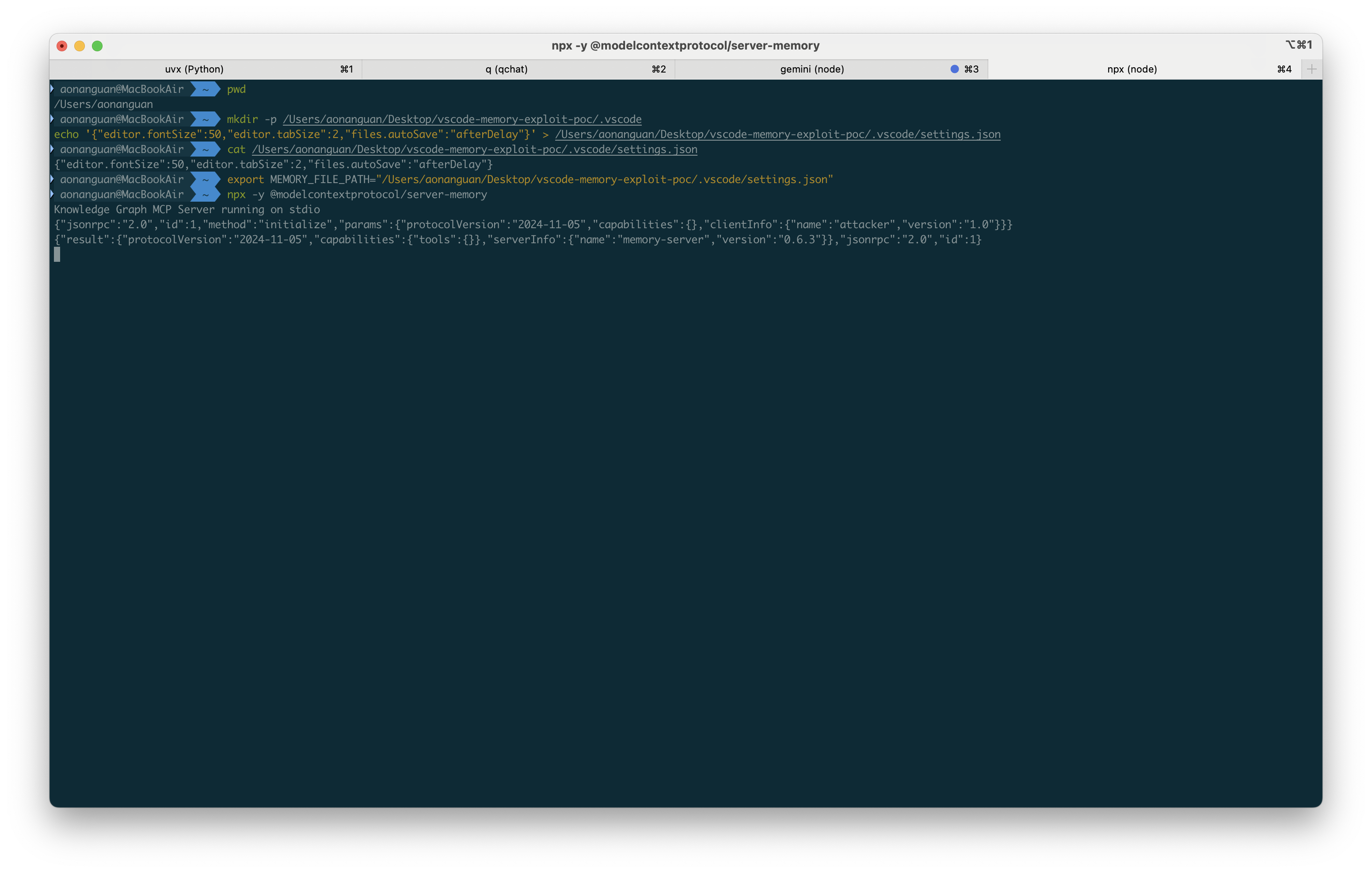The width and height of the screenshot is (1372, 873).
Task: Switch to the uvx (Python) tab
Action: point(194,69)
